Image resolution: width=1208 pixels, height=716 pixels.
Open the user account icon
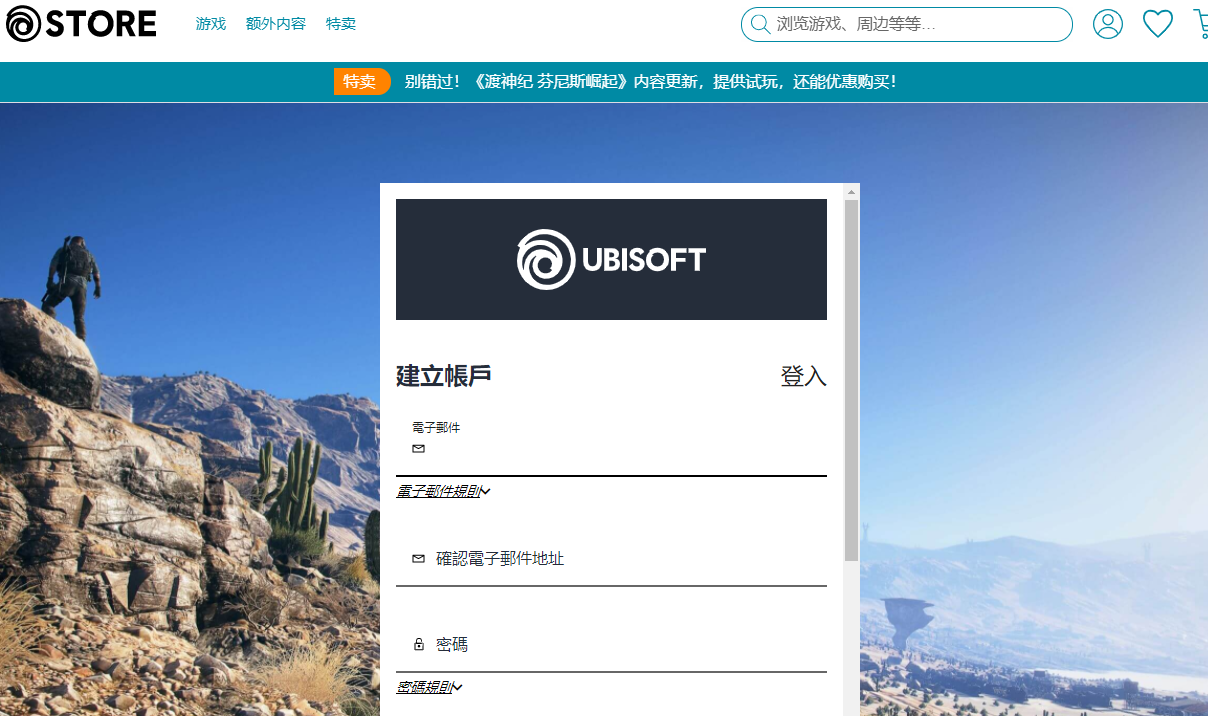coord(1108,24)
